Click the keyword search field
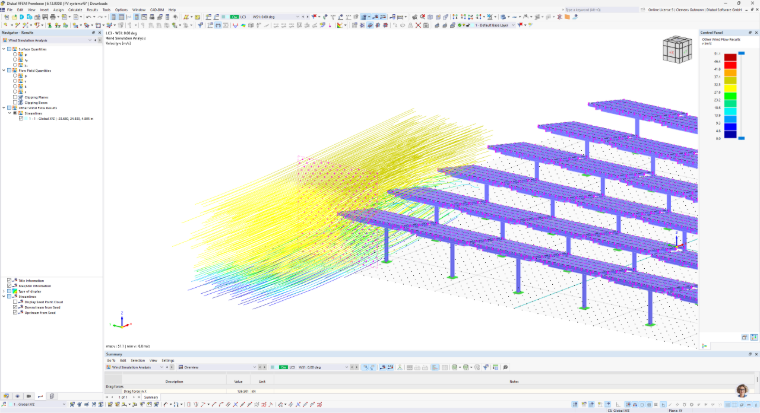 coord(600,10)
